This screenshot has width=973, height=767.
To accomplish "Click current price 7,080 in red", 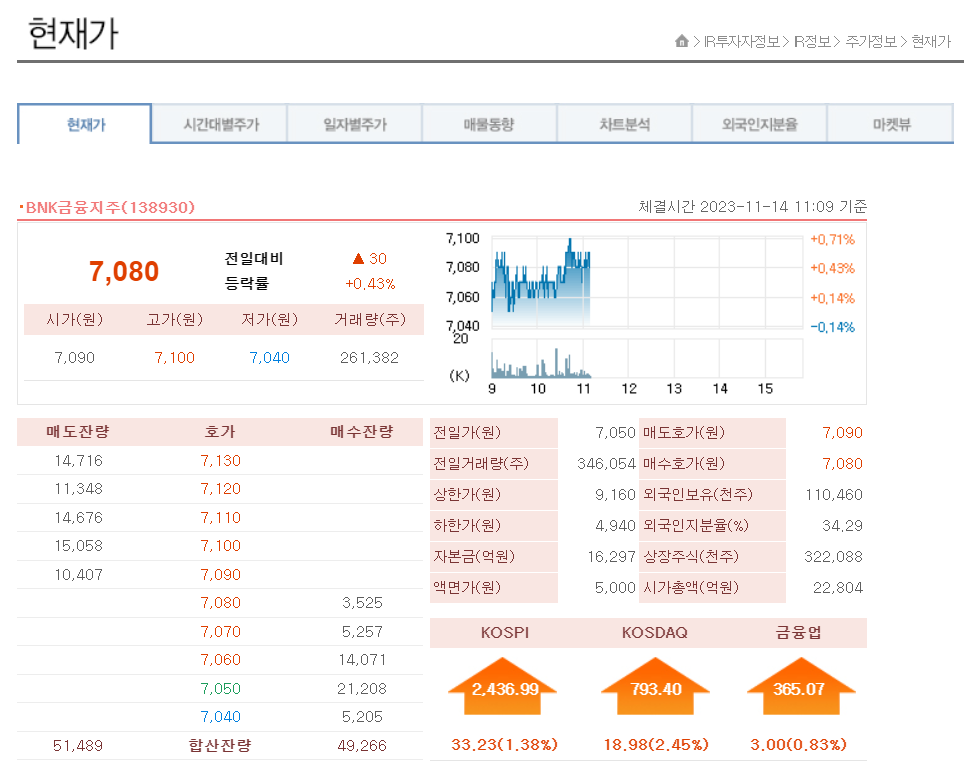I will (x=124, y=271).
